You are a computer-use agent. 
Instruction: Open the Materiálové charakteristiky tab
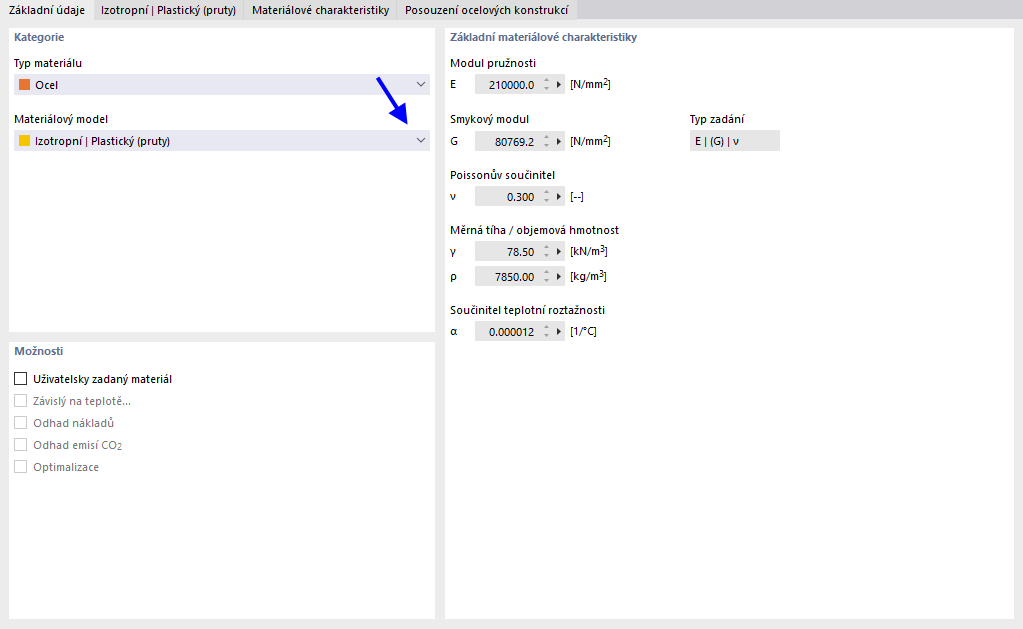point(320,10)
